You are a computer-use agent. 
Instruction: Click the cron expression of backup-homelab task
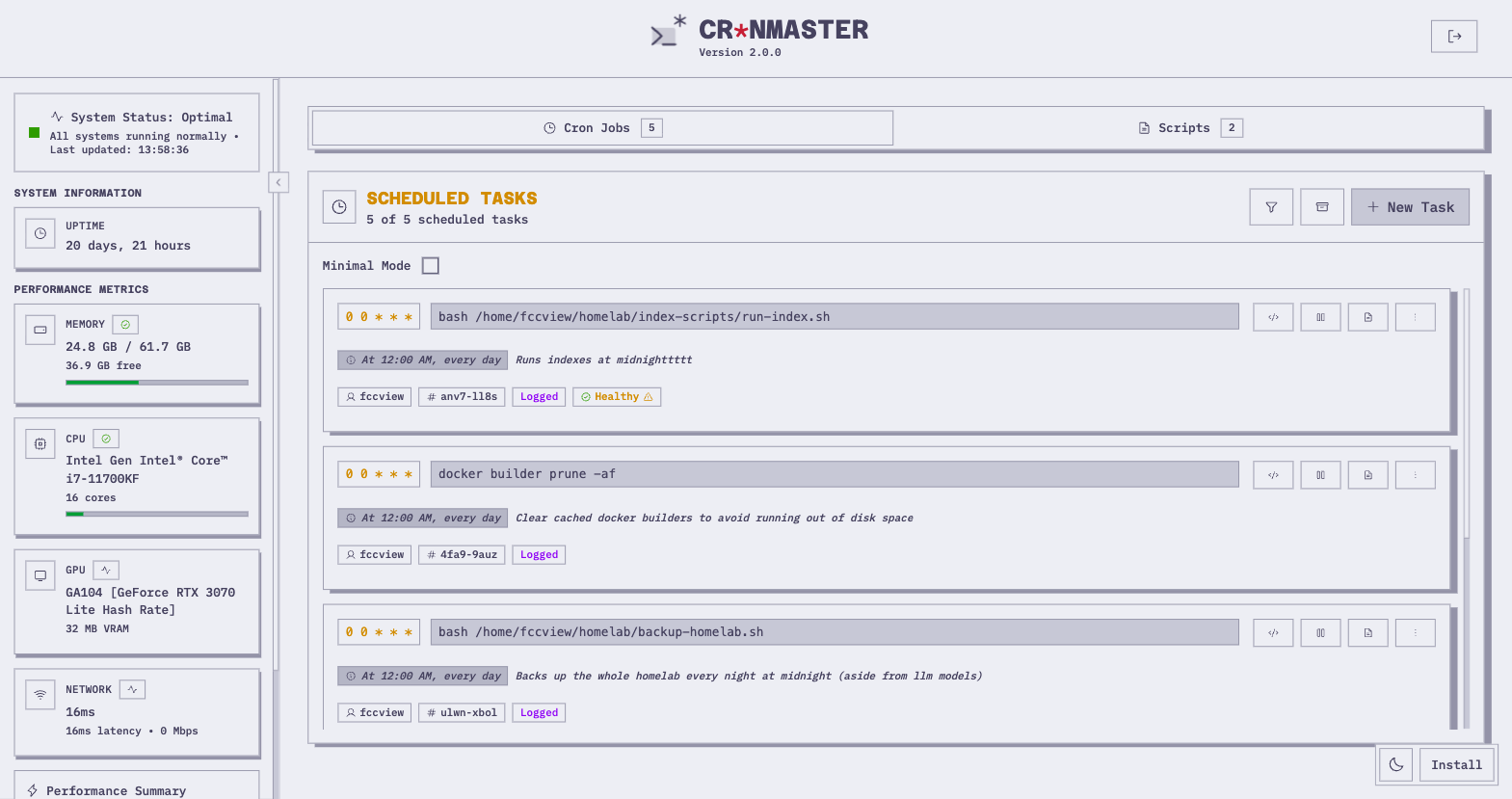point(379,633)
